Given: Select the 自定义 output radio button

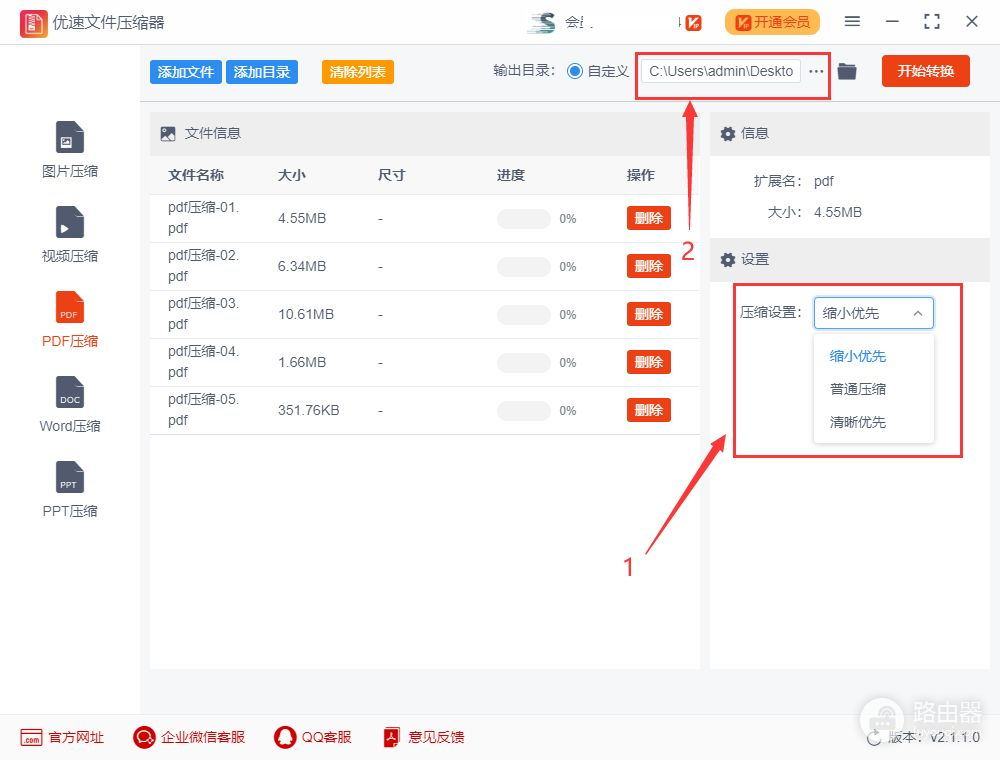Looking at the screenshot, I should tap(575, 71).
